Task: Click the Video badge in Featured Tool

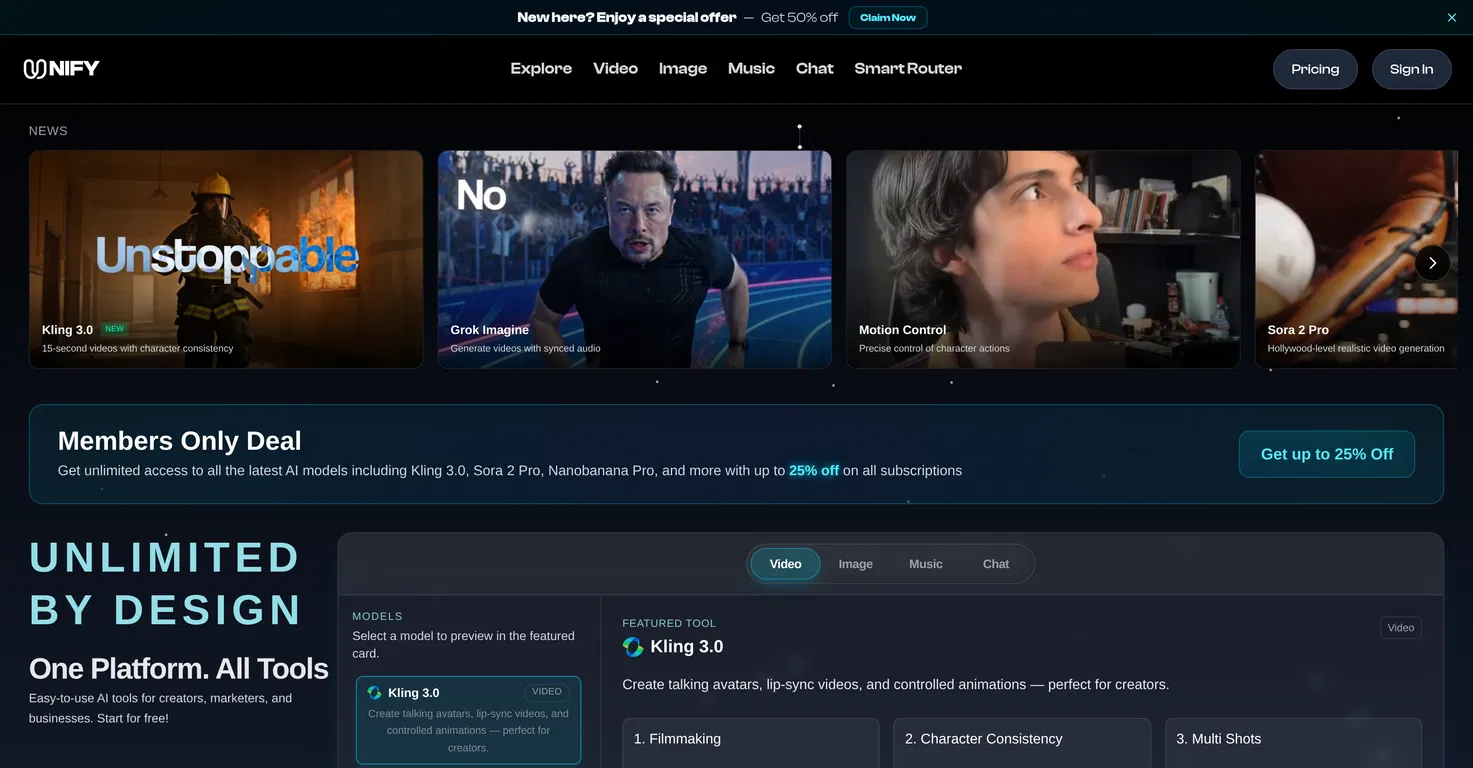Action: coord(1401,628)
